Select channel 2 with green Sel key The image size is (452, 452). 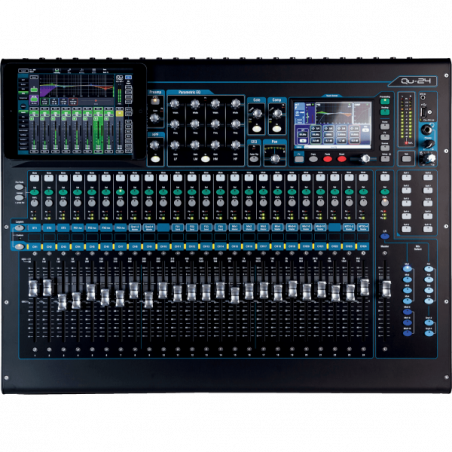coord(49,192)
